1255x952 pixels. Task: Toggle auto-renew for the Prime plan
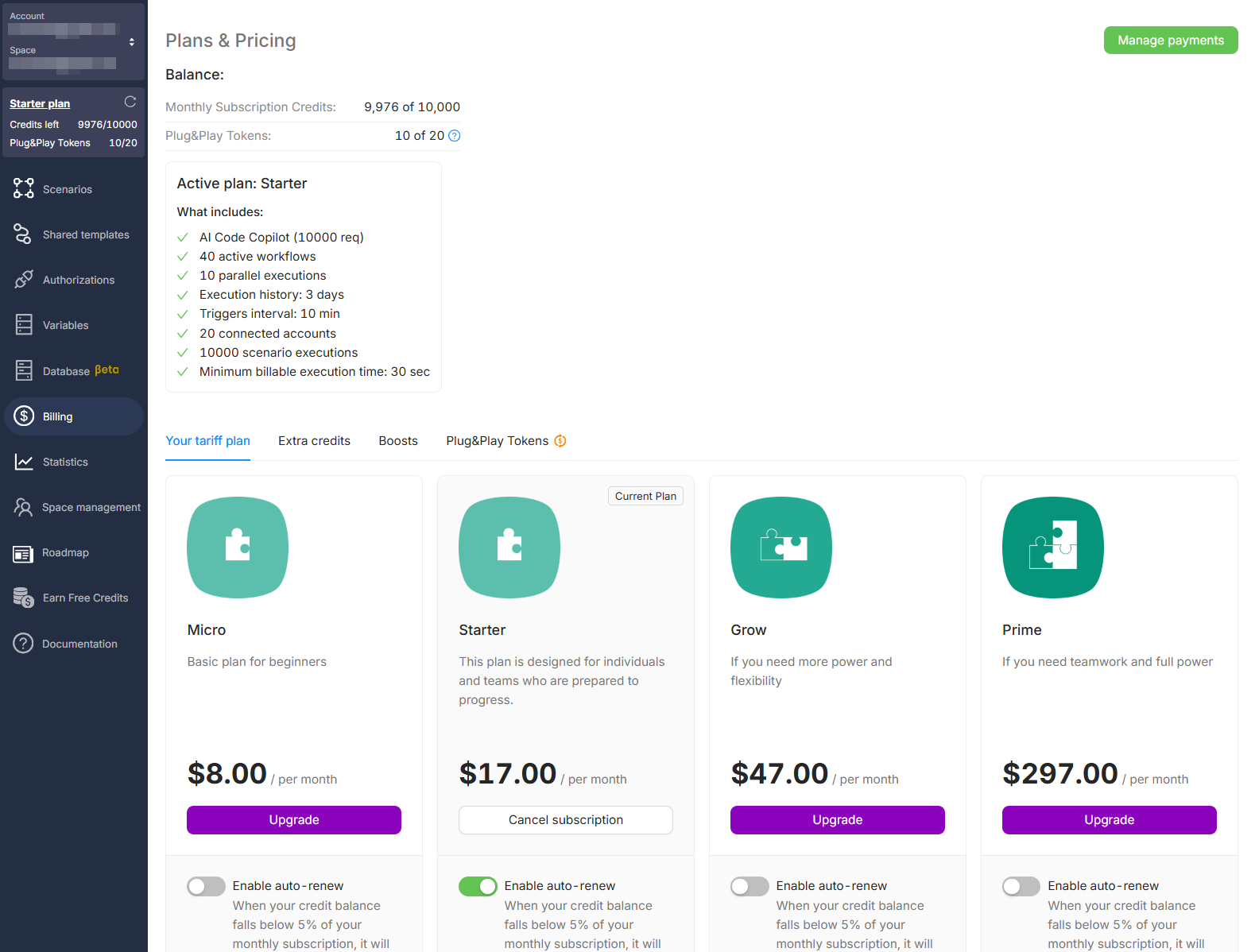(1021, 886)
